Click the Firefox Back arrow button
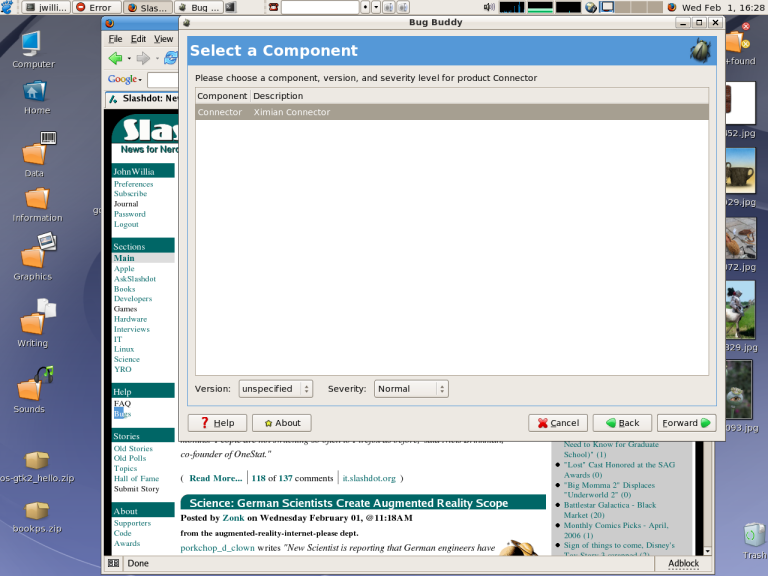Image resolution: width=768 pixels, height=576 pixels. 116,58
